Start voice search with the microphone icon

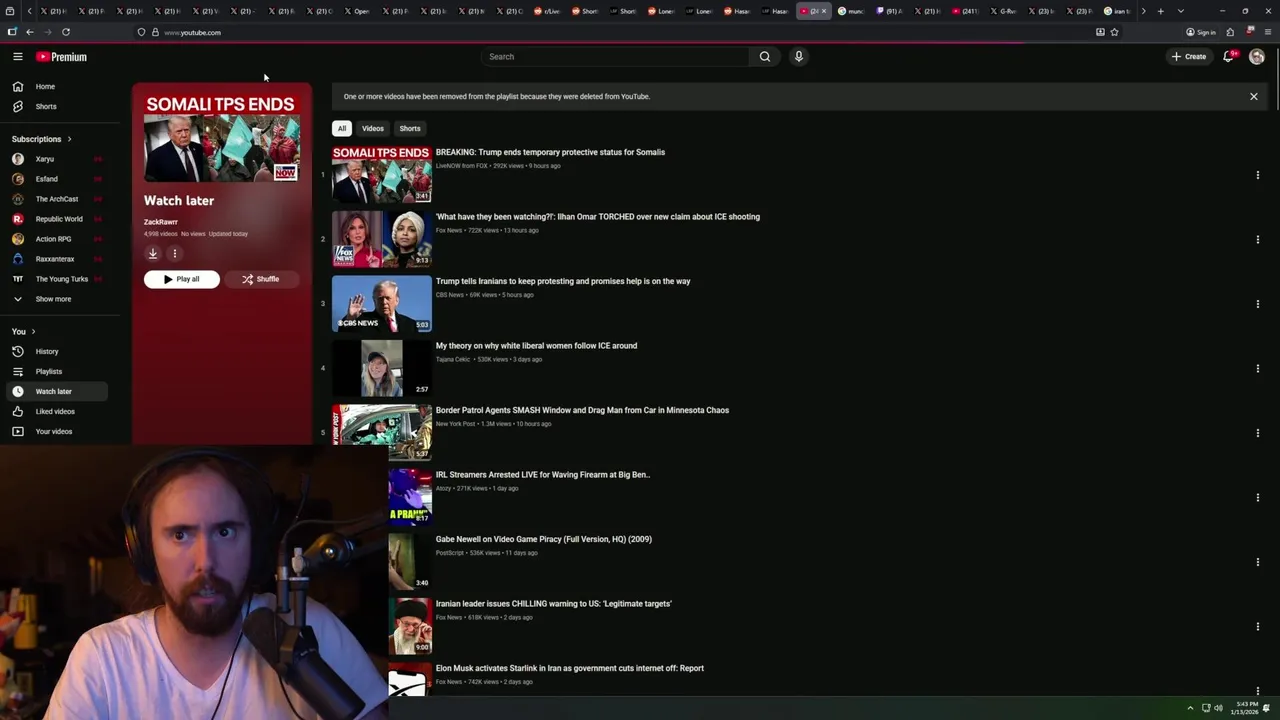point(798,57)
